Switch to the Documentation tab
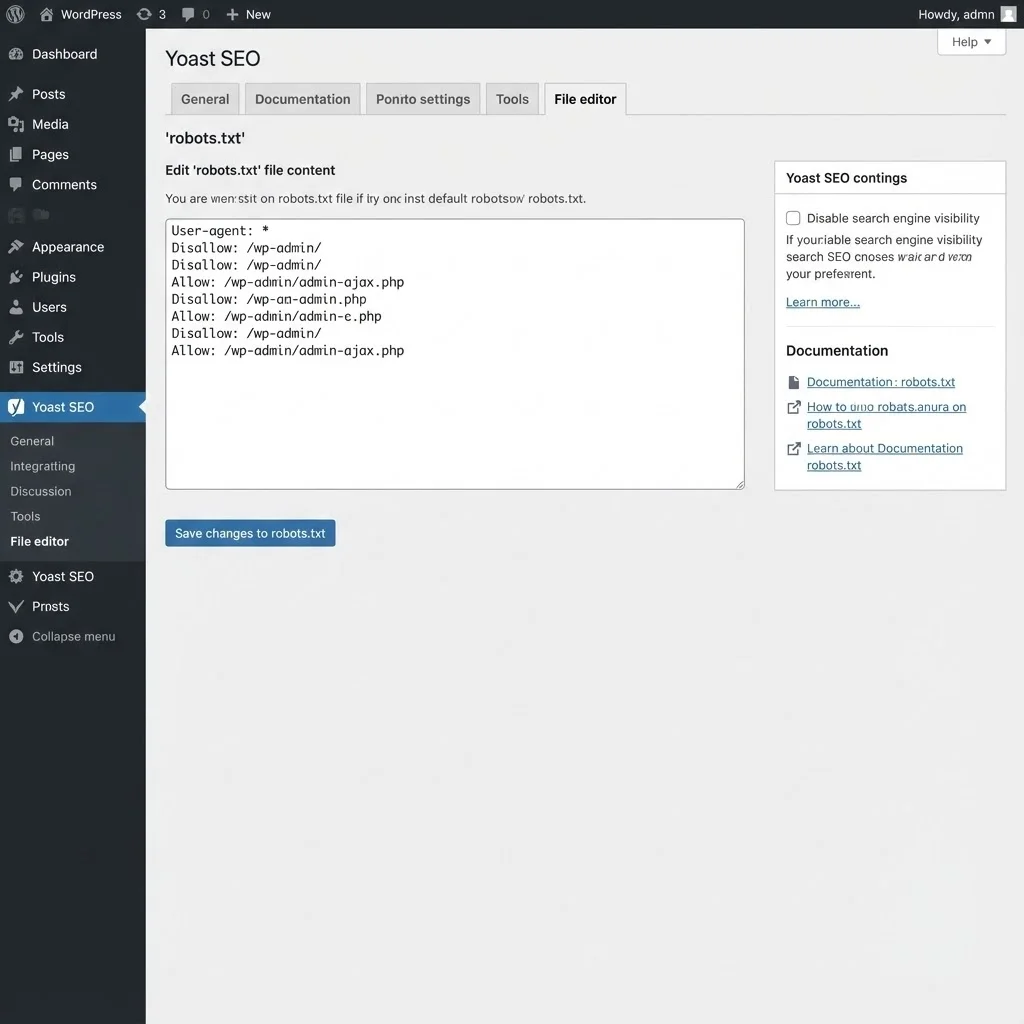1024x1024 pixels. click(x=302, y=99)
